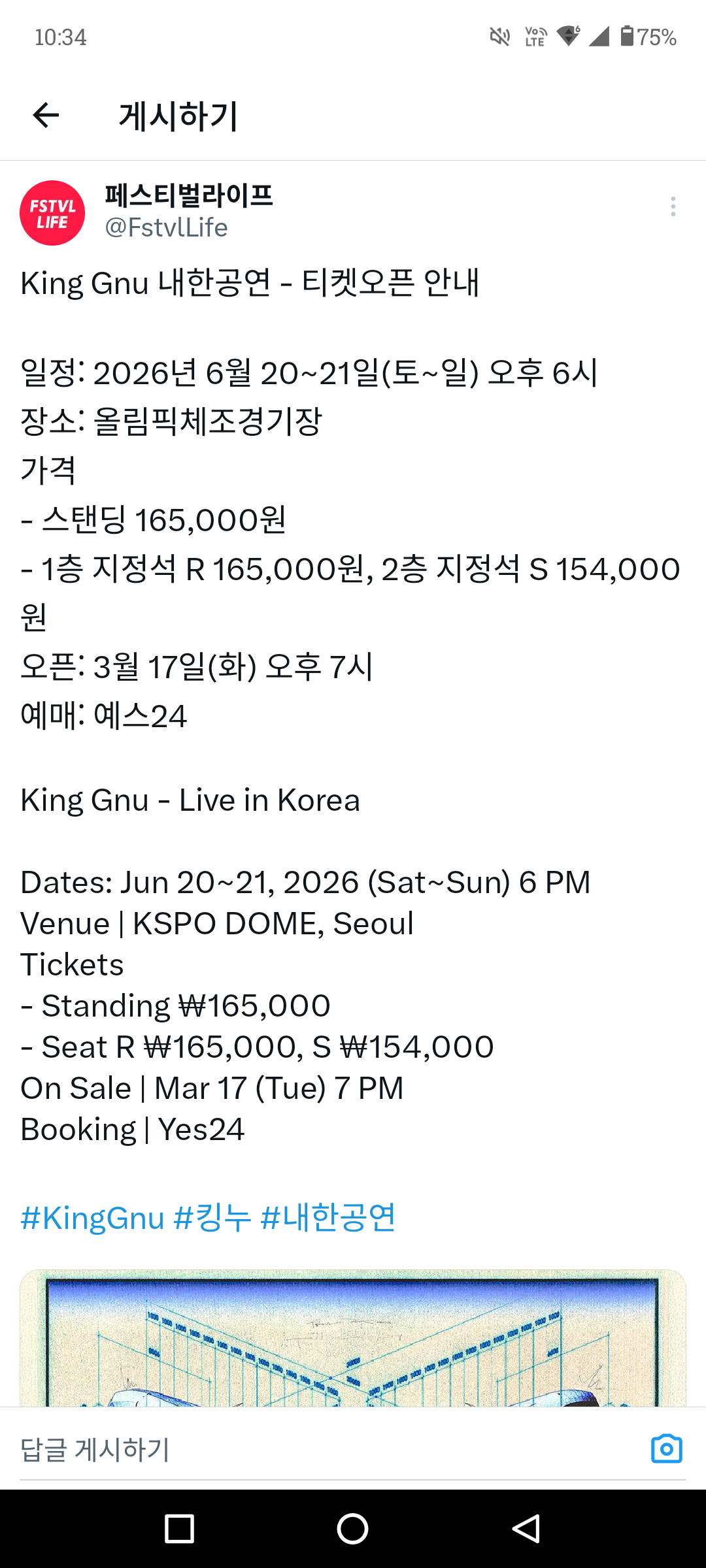This screenshot has height=1568, width=706.
Task: Tap the battery 75% status indicator
Action: pos(648,37)
